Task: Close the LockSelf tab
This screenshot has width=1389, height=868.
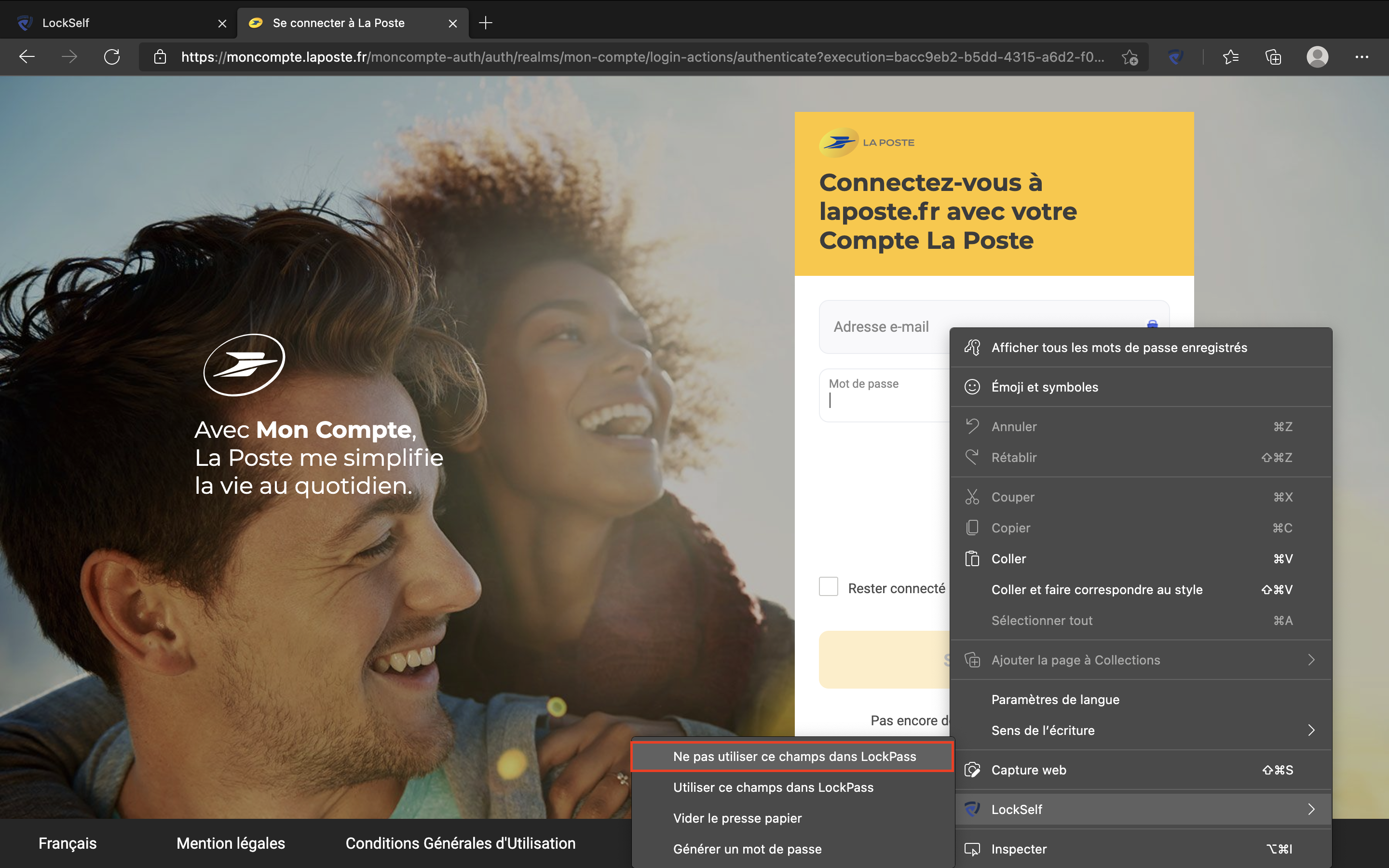Action: tap(223, 24)
